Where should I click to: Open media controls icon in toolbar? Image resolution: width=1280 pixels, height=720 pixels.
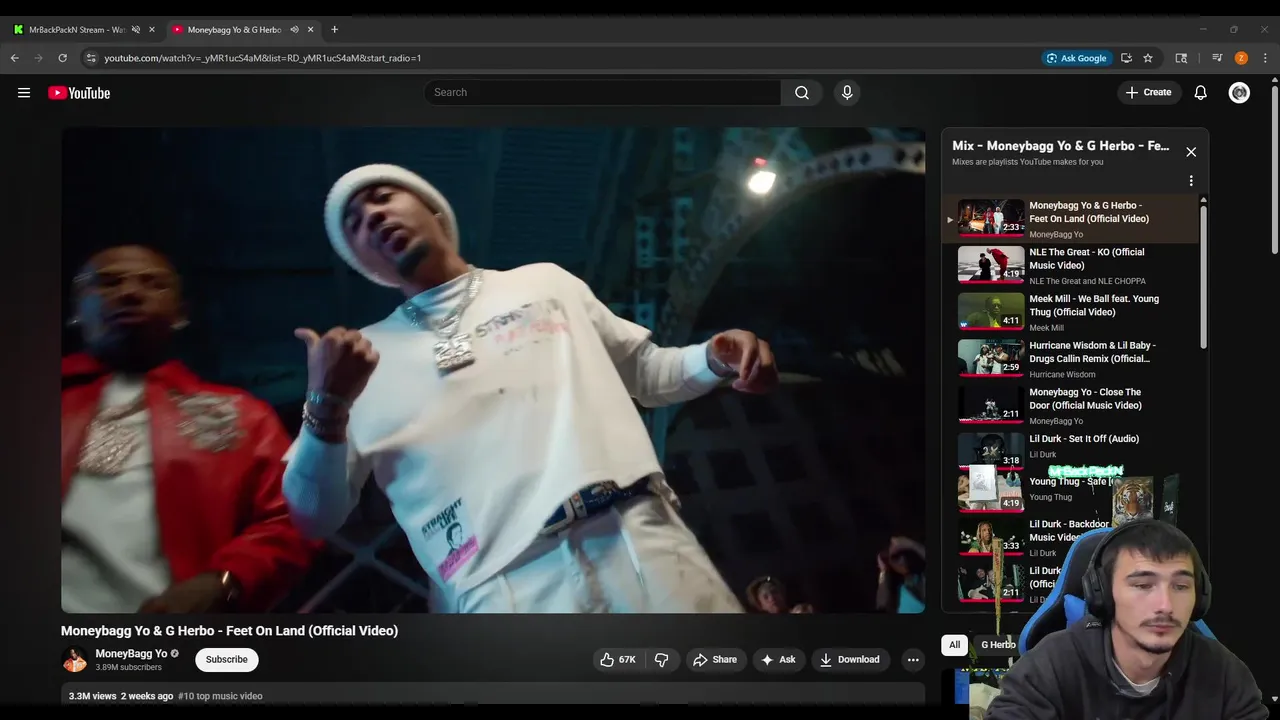[1217, 58]
